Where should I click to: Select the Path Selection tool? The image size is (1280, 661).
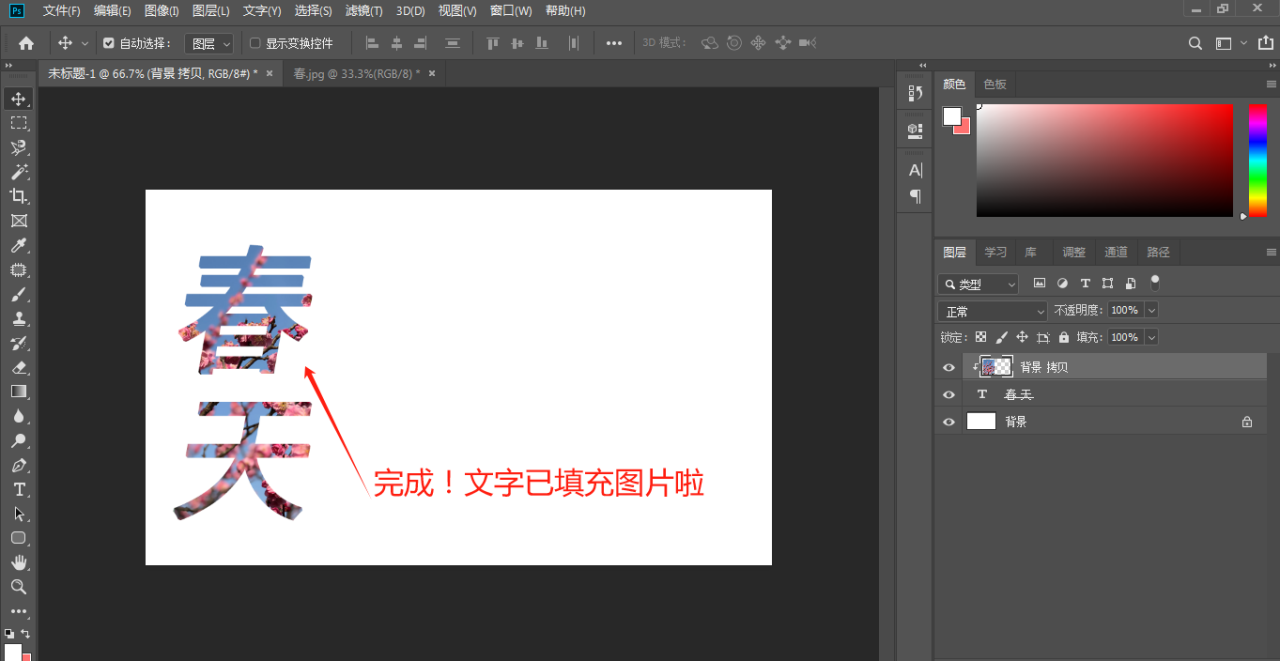(18, 514)
